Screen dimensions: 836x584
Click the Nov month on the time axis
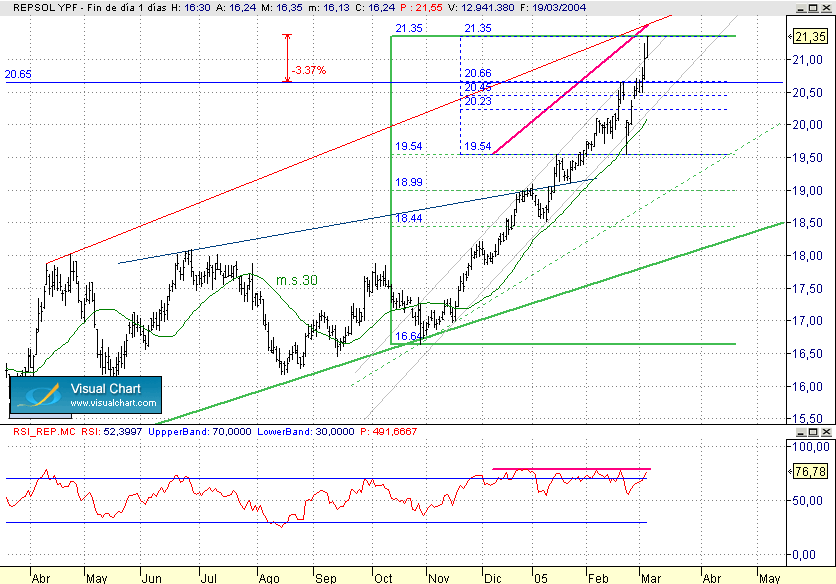(x=439, y=578)
